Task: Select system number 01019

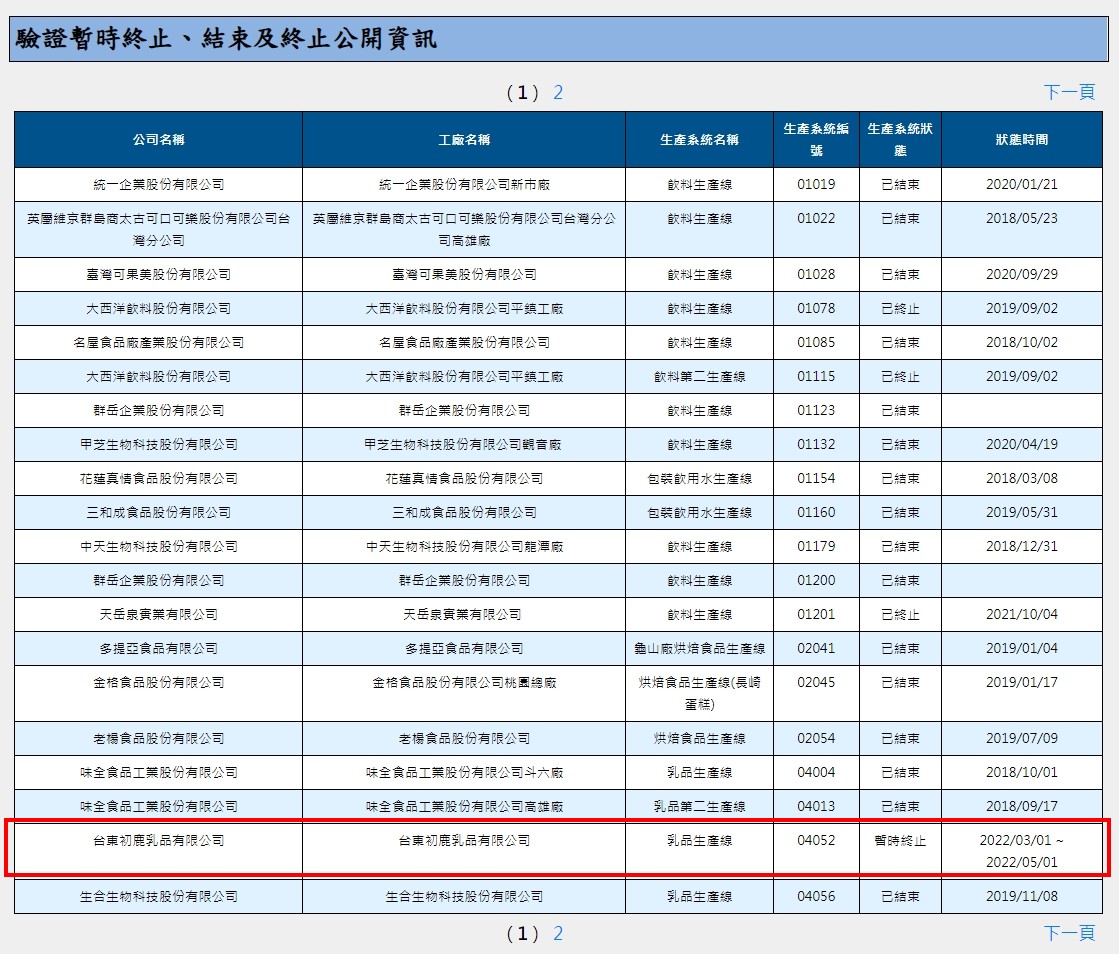Action: click(x=816, y=185)
